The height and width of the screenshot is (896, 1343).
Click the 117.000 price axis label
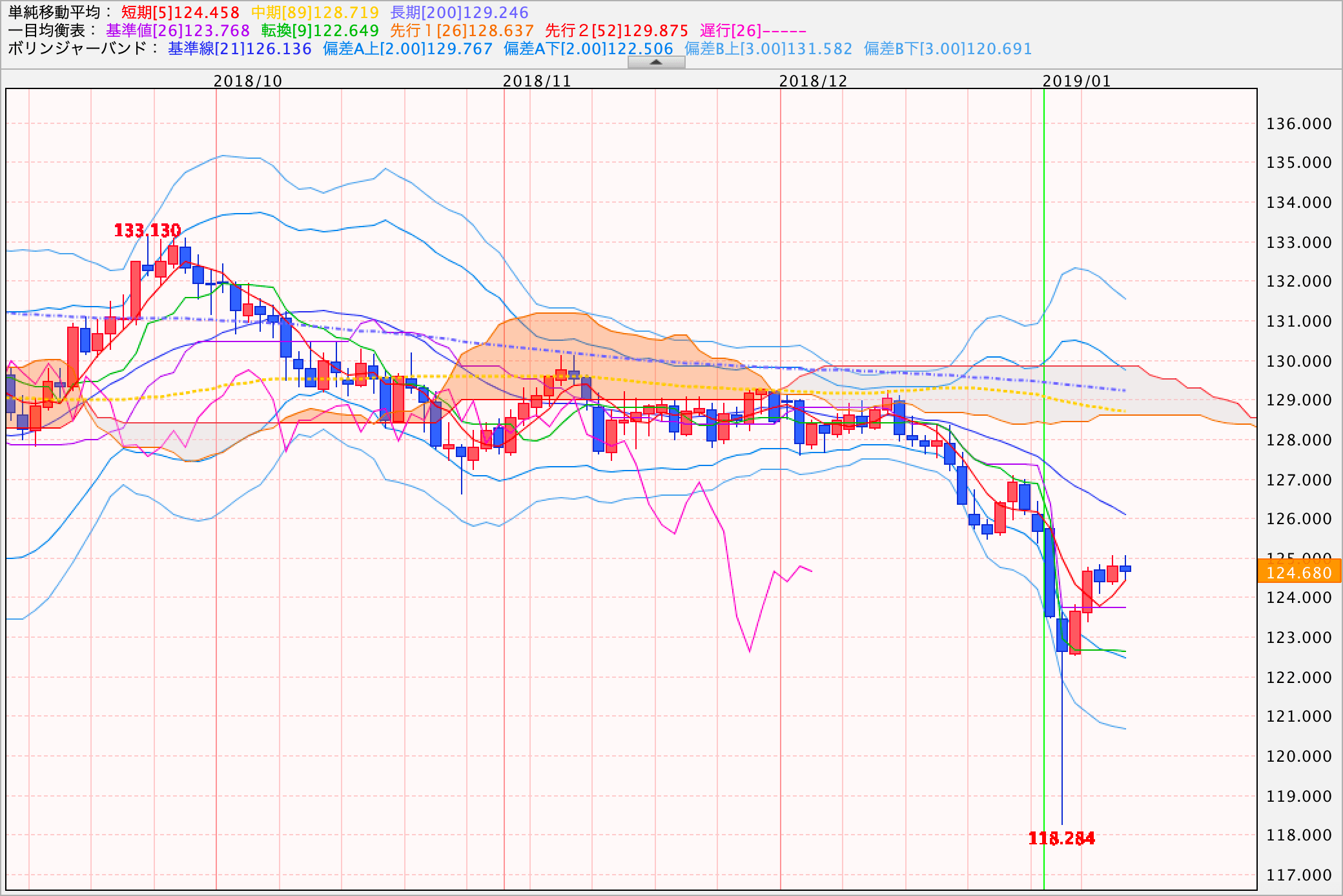(x=1299, y=875)
